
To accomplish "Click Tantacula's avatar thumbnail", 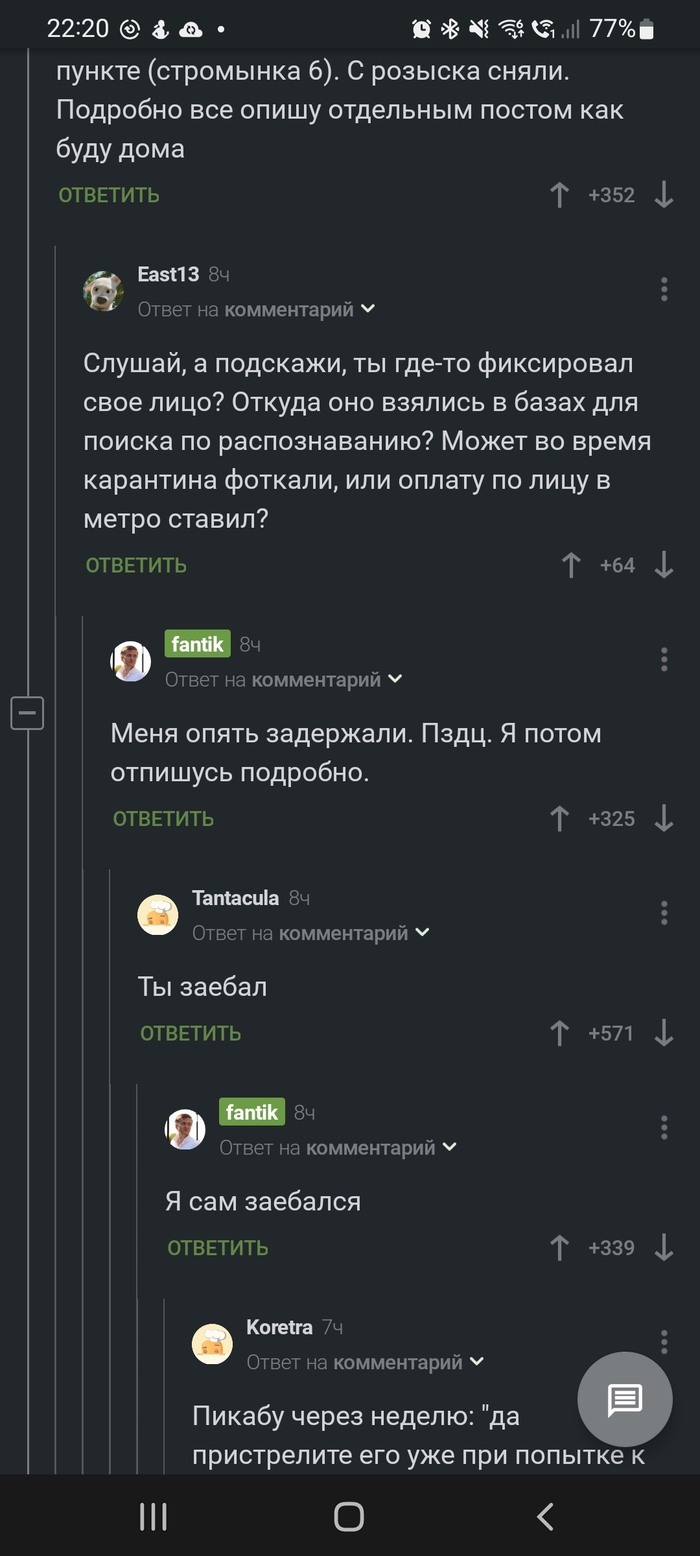I will click(x=157, y=914).
